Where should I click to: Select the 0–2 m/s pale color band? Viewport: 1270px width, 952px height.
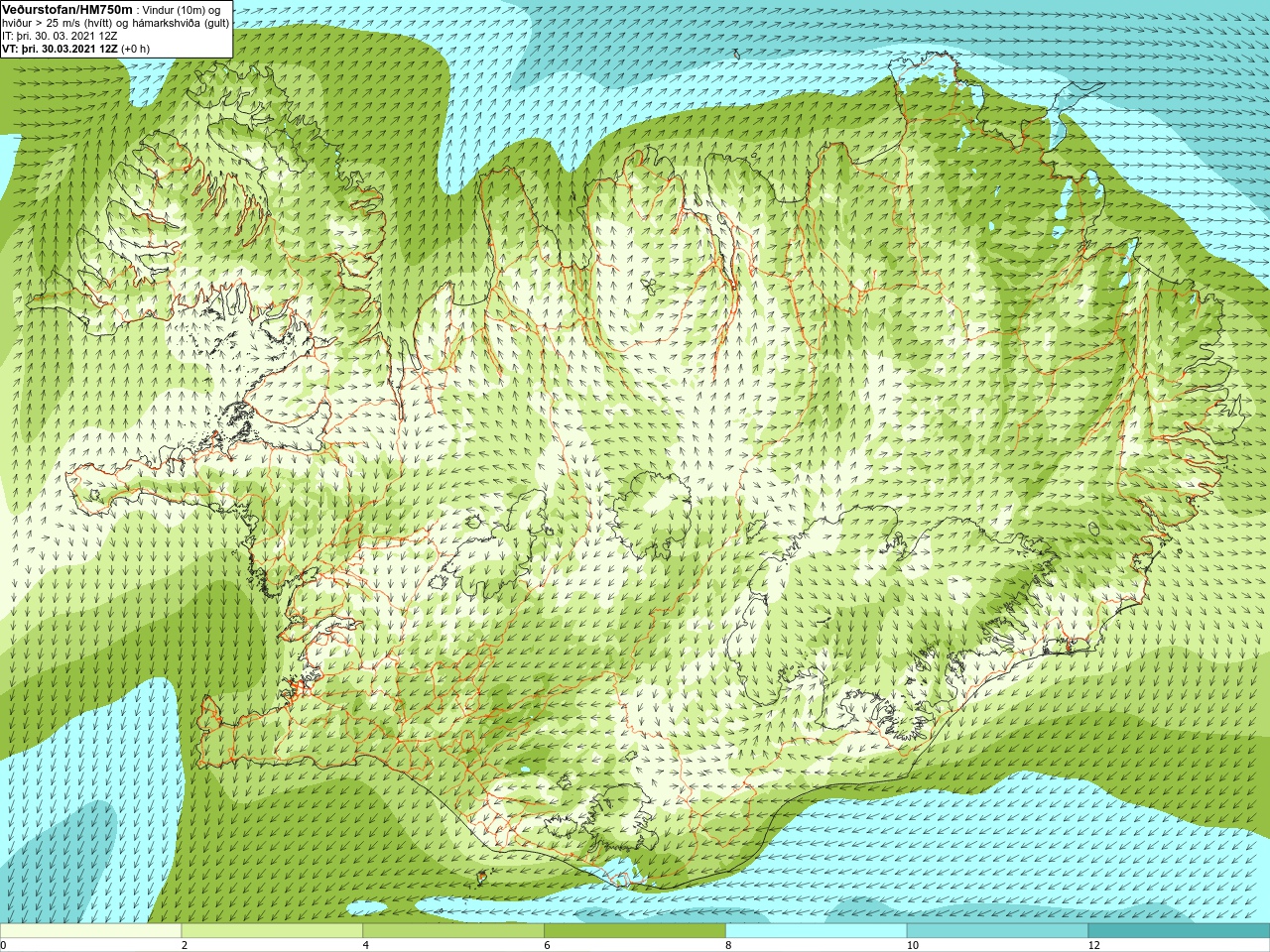90,931
